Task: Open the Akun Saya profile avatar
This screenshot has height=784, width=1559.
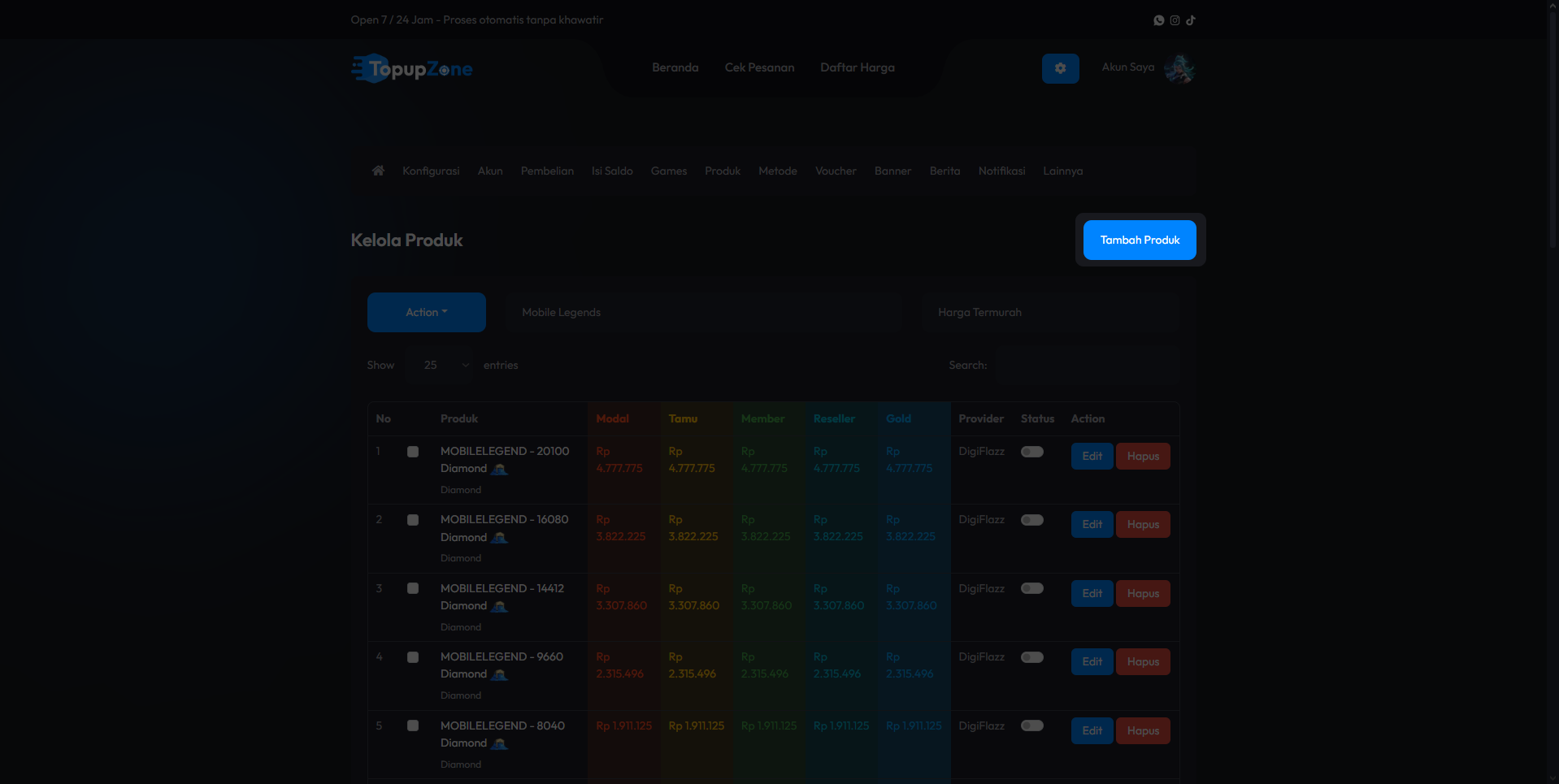Action: [x=1179, y=68]
